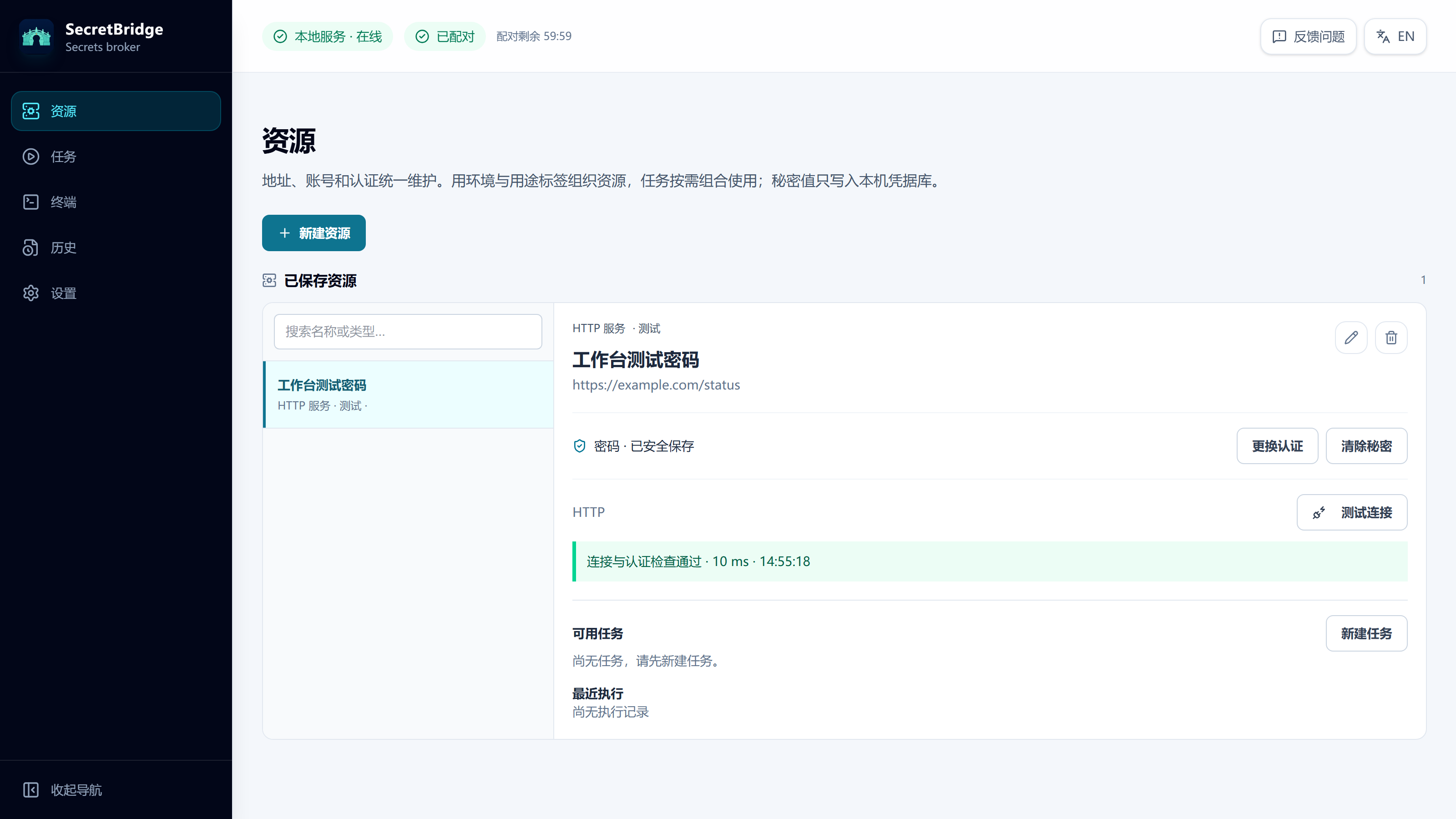This screenshot has height=819, width=1456.
Task: Open the 资源 navigation item
Action: tap(116, 111)
